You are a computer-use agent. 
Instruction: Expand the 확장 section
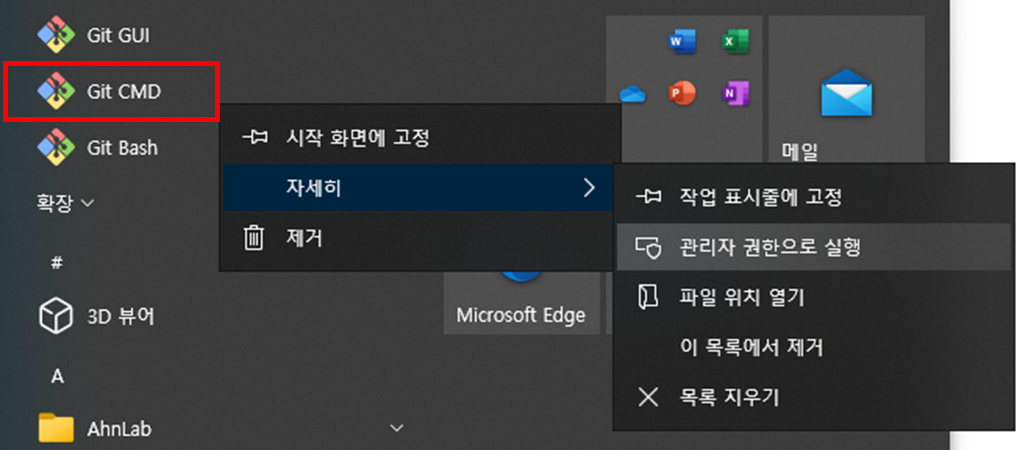tap(65, 203)
